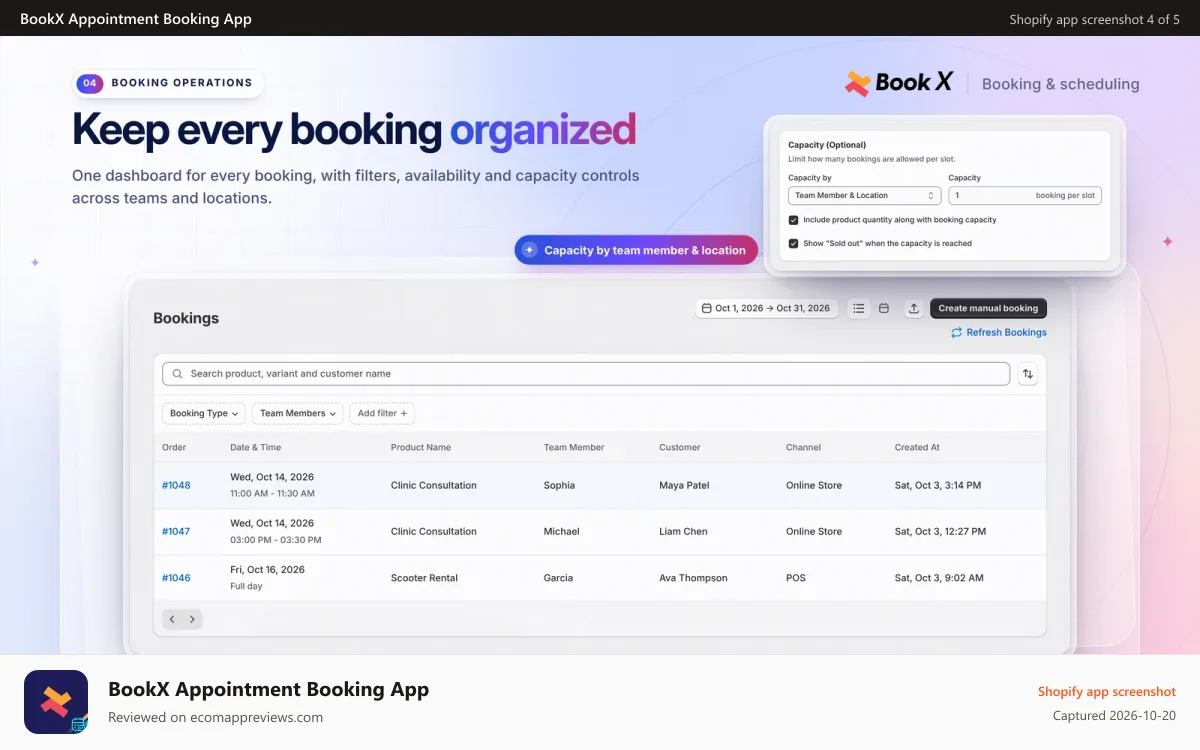Image resolution: width=1200 pixels, height=750 pixels.
Task: Click Fri, Oct 16, 2026 Full day cell
Action: click(x=267, y=577)
